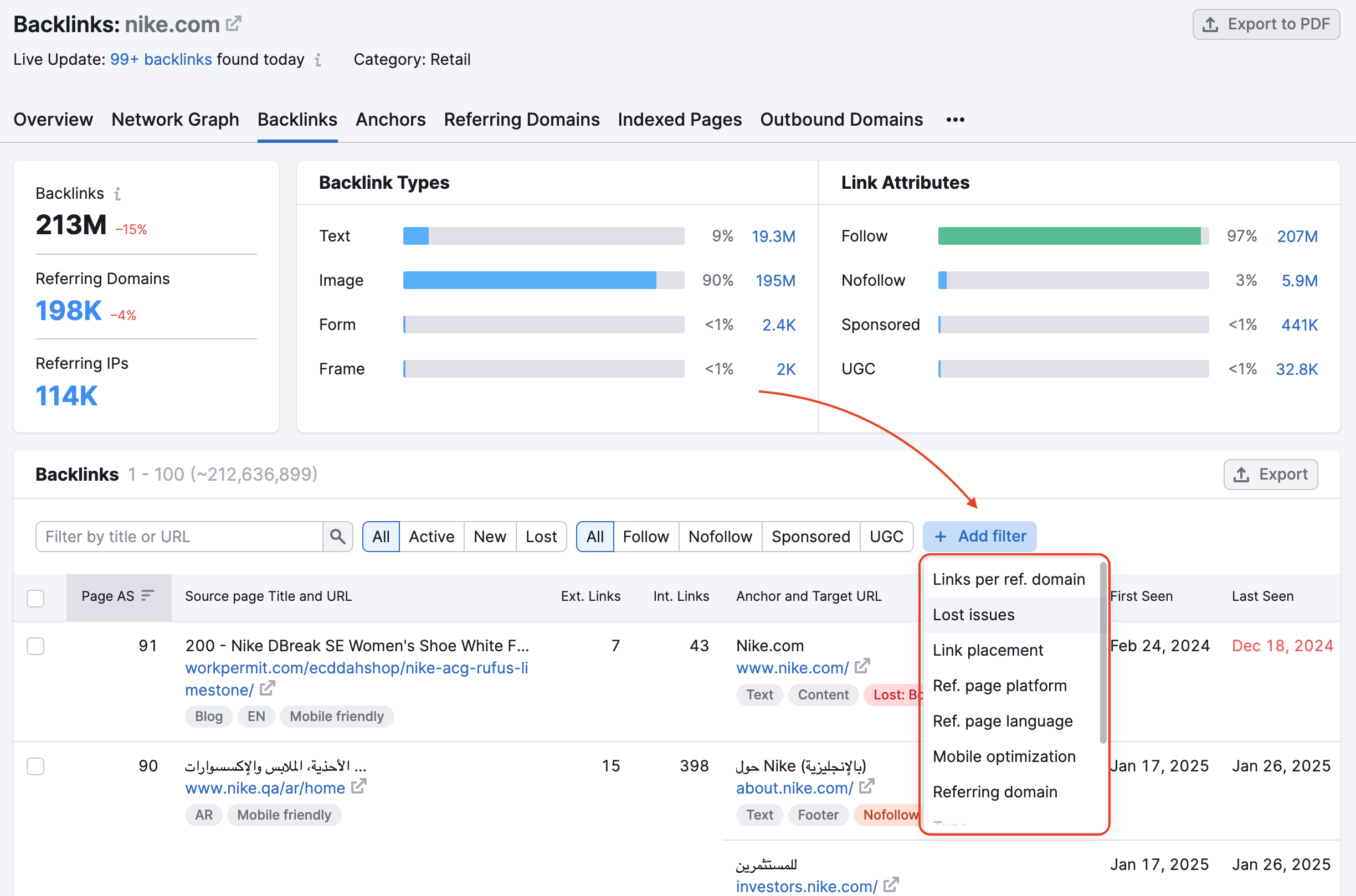Screen dimensions: 1356x896
Task: Click the Follow attribute progress bar
Action: [1071, 235]
